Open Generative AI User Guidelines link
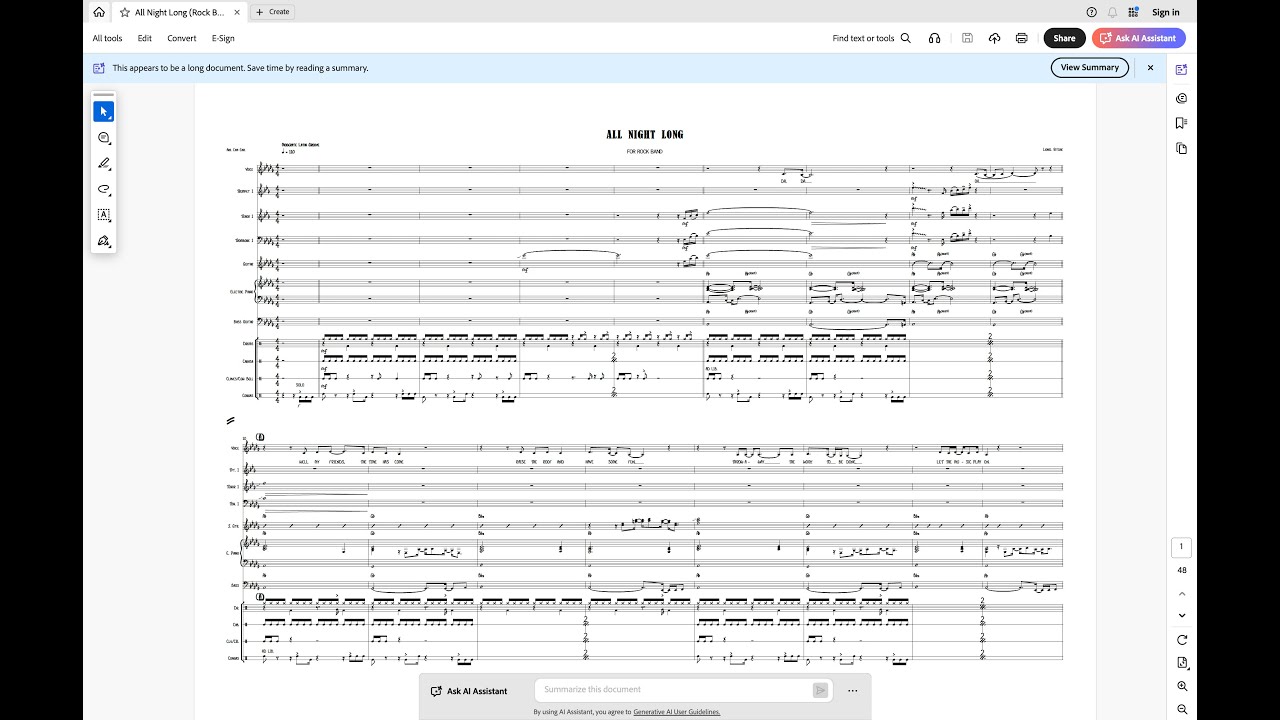Viewport: 1280px width, 720px height. pyautogui.click(x=676, y=712)
